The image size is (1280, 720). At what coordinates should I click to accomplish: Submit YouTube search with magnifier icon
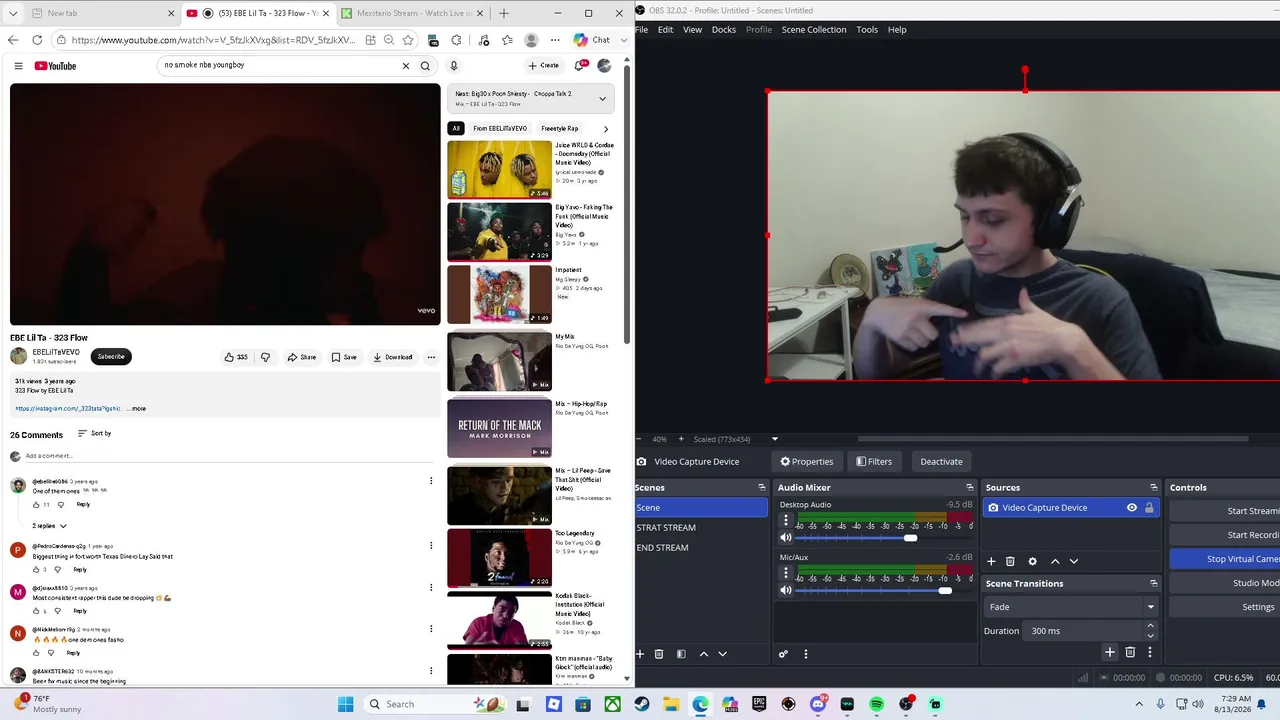point(425,66)
